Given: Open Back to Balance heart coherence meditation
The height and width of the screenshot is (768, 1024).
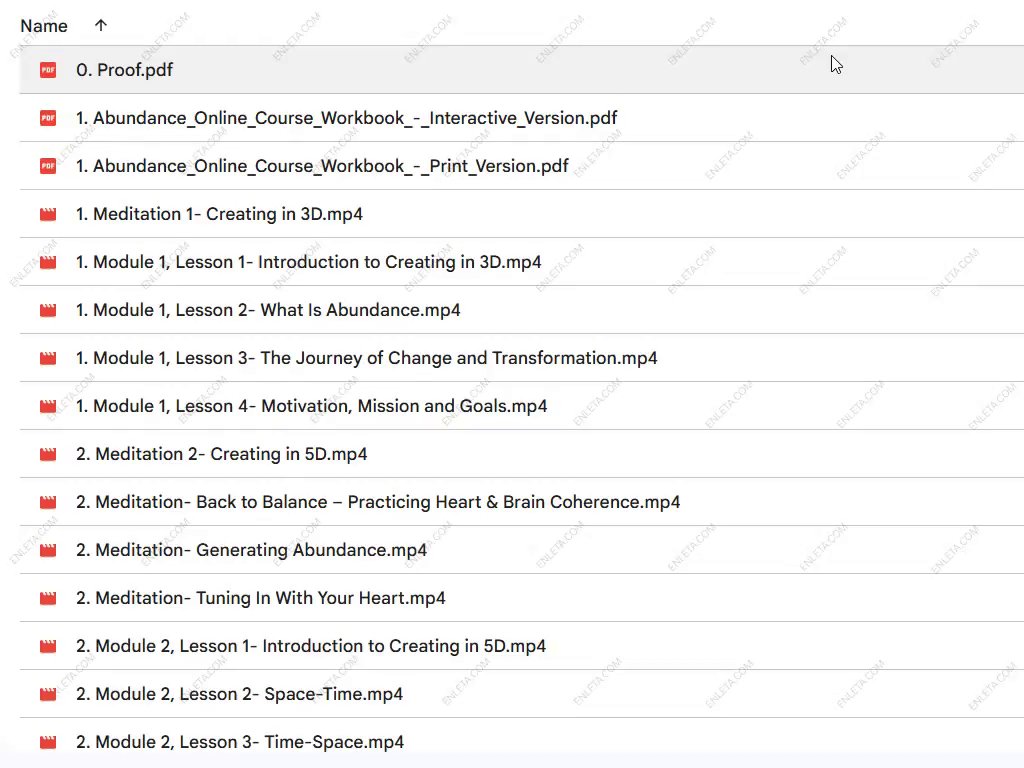Looking at the screenshot, I should [378, 502].
